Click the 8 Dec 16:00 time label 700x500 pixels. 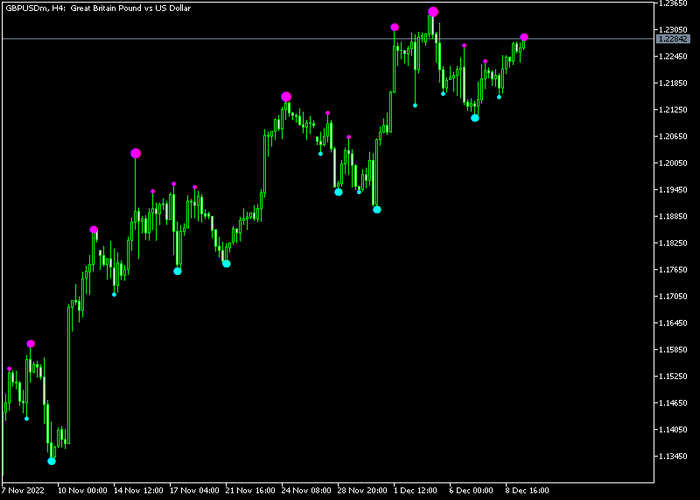[528, 490]
